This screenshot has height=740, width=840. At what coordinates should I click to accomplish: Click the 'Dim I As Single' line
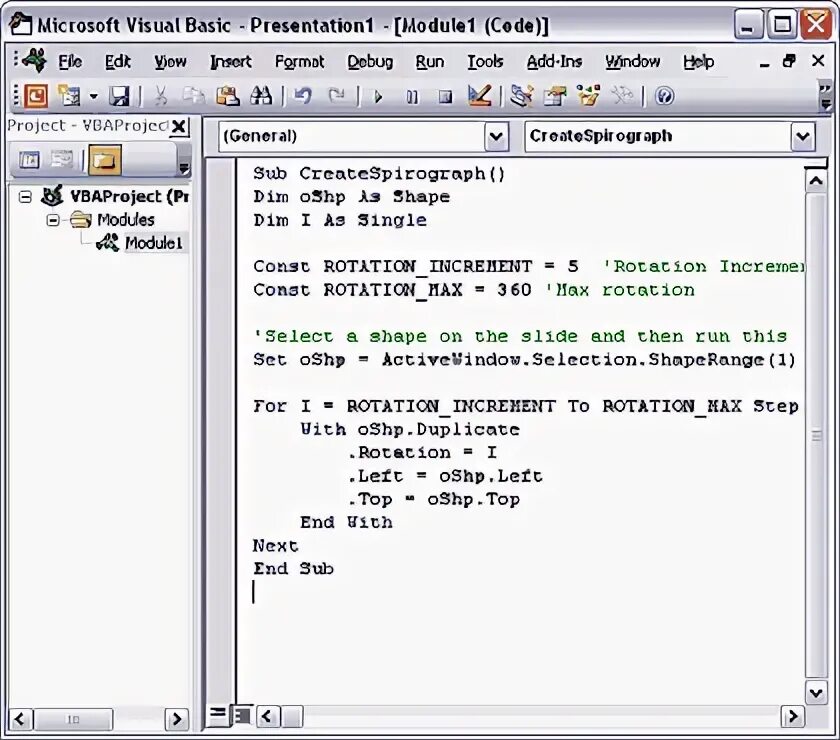(340, 220)
